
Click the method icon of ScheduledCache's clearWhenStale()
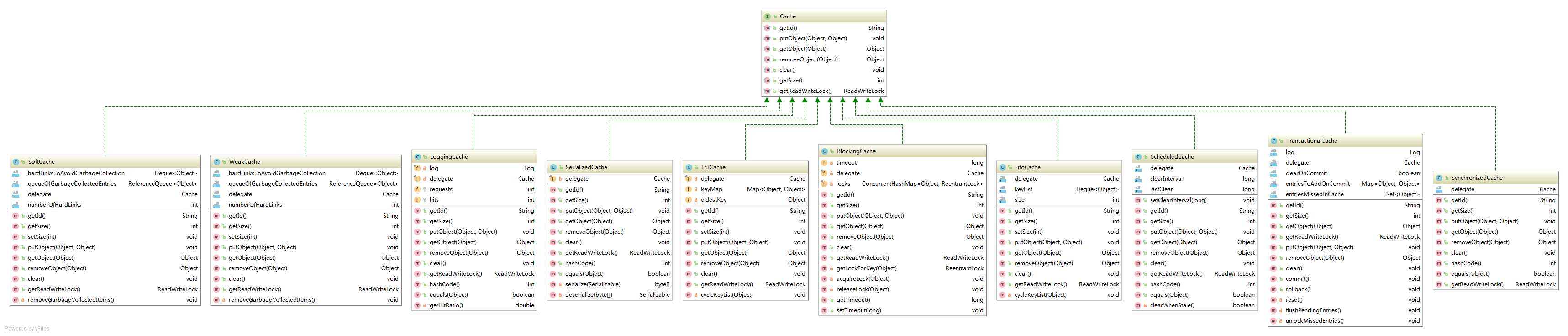coord(1138,305)
